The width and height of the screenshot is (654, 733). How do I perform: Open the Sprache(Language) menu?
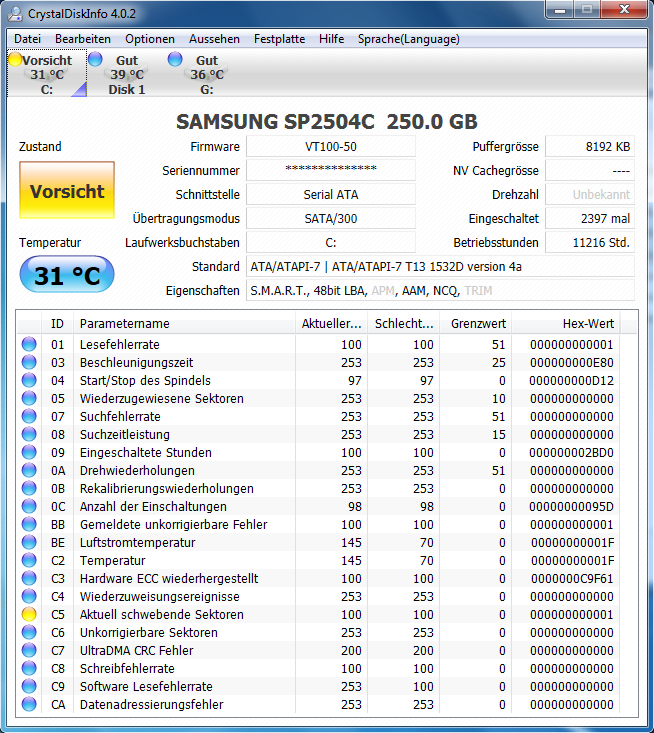409,39
